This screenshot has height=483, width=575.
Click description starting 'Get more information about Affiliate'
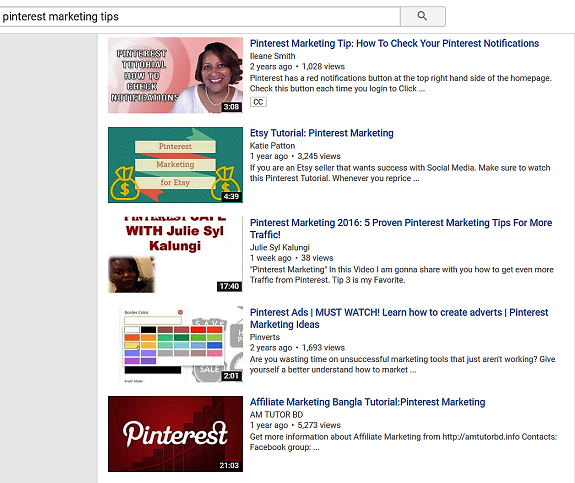403,442
